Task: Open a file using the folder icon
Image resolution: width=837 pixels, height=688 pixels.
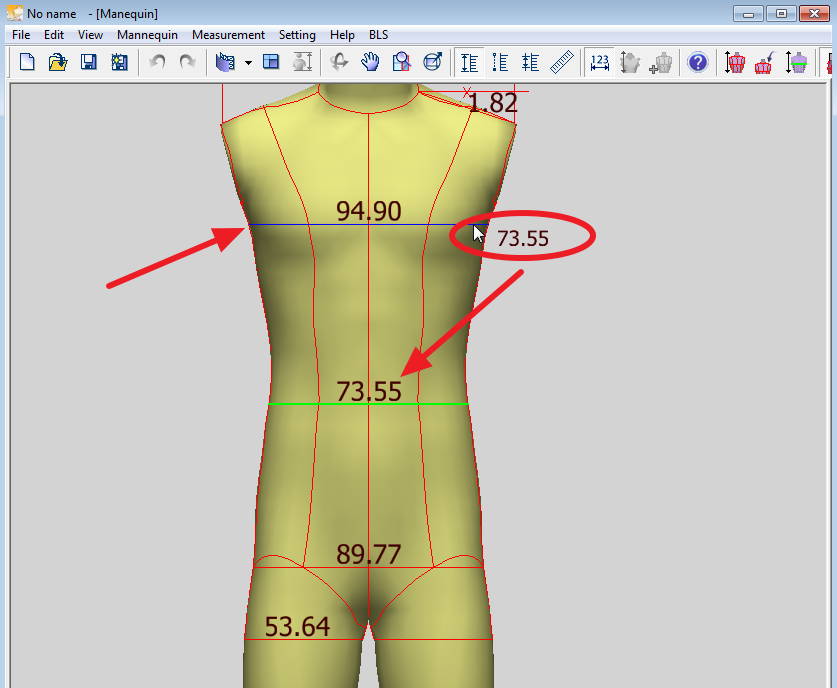Action: point(58,62)
